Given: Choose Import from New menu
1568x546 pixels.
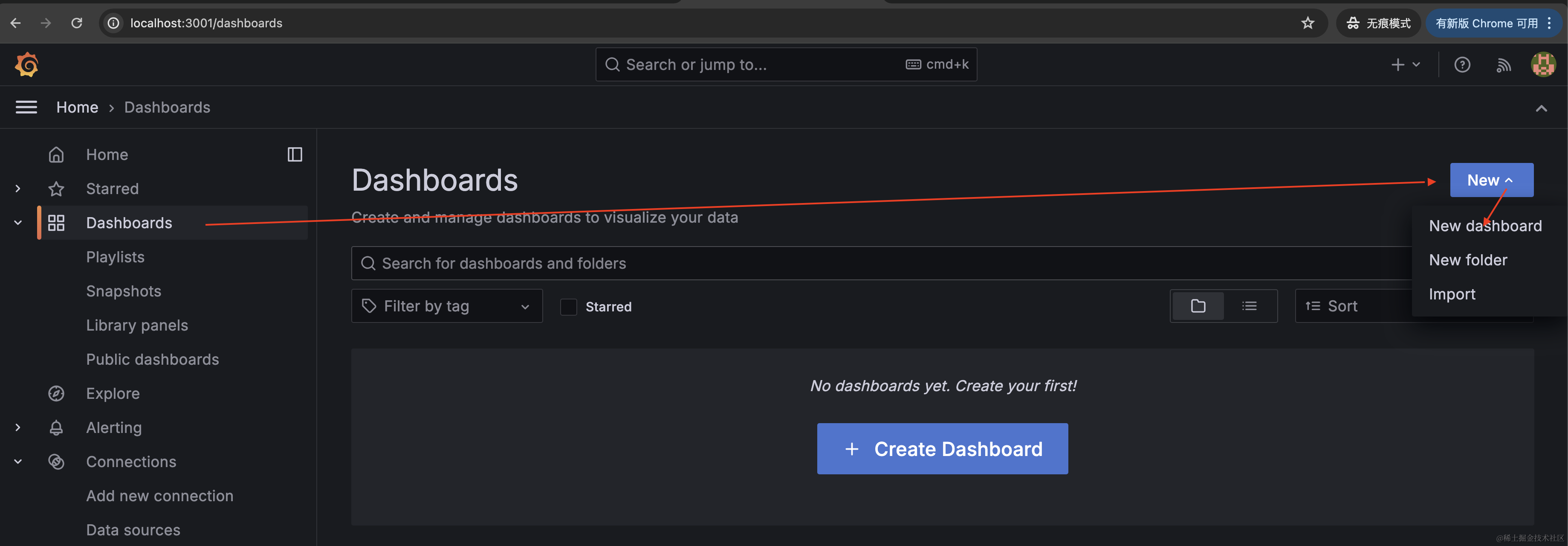Looking at the screenshot, I should coord(1452,294).
